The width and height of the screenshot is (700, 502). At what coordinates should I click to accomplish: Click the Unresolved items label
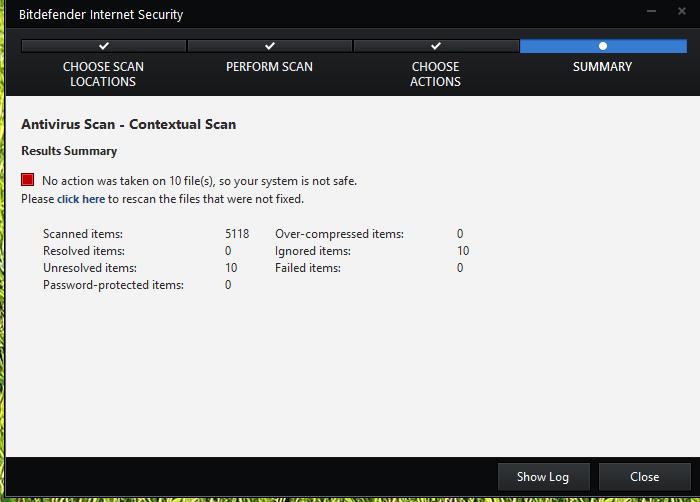90,268
